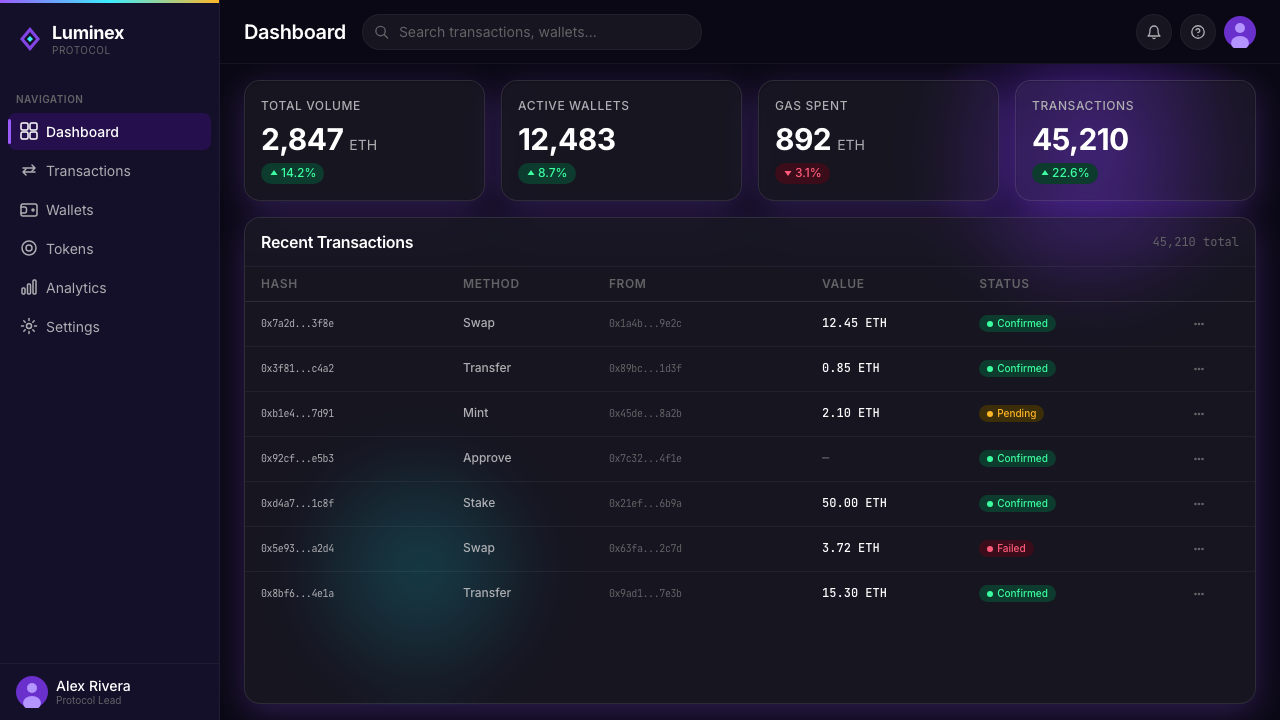Click hash 0x7a2d...3f8e
The image size is (1280, 720).
[x=297, y=324]
